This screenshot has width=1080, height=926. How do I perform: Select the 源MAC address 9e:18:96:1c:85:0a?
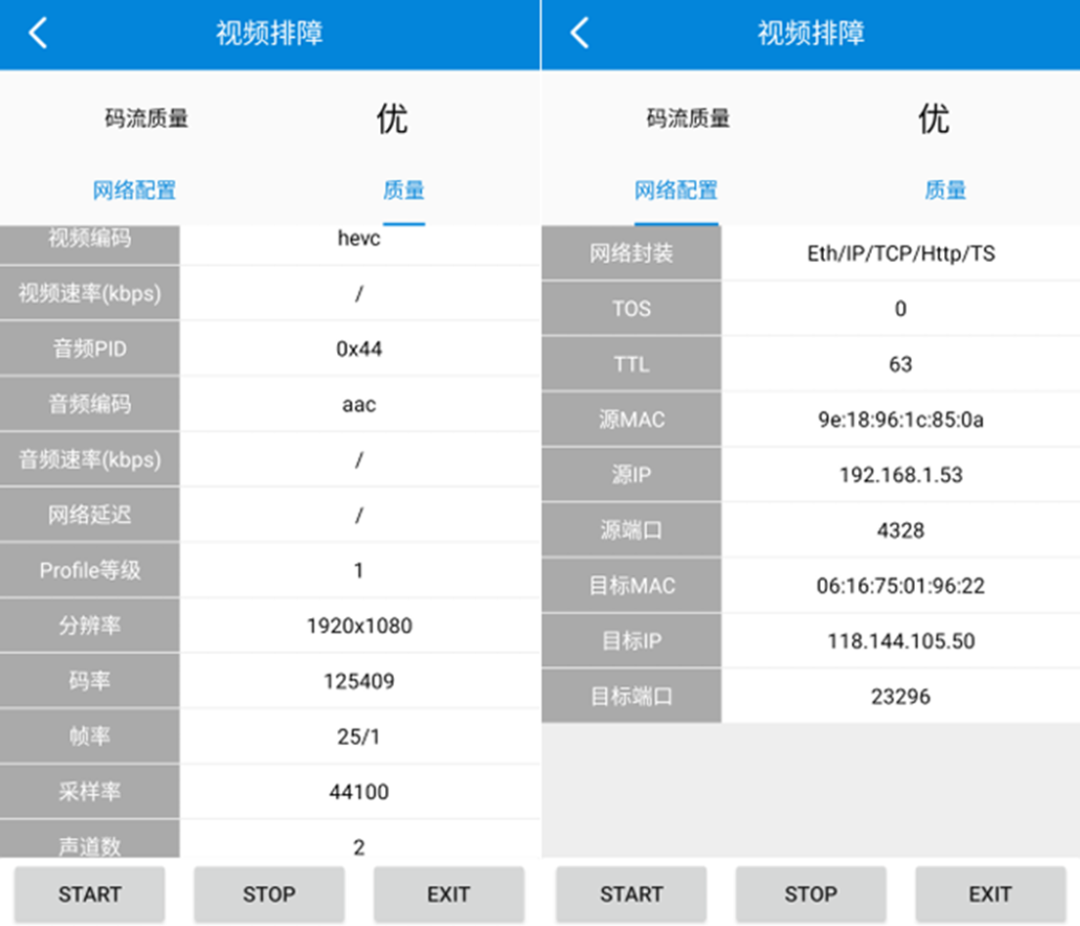click(900, 420)
